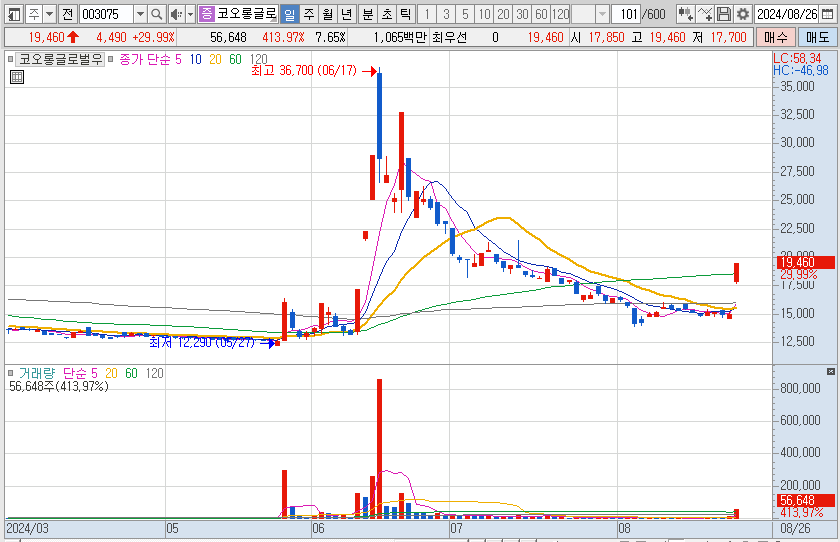Click the HC:-46.98 indicator text

(x=800, y=70)
